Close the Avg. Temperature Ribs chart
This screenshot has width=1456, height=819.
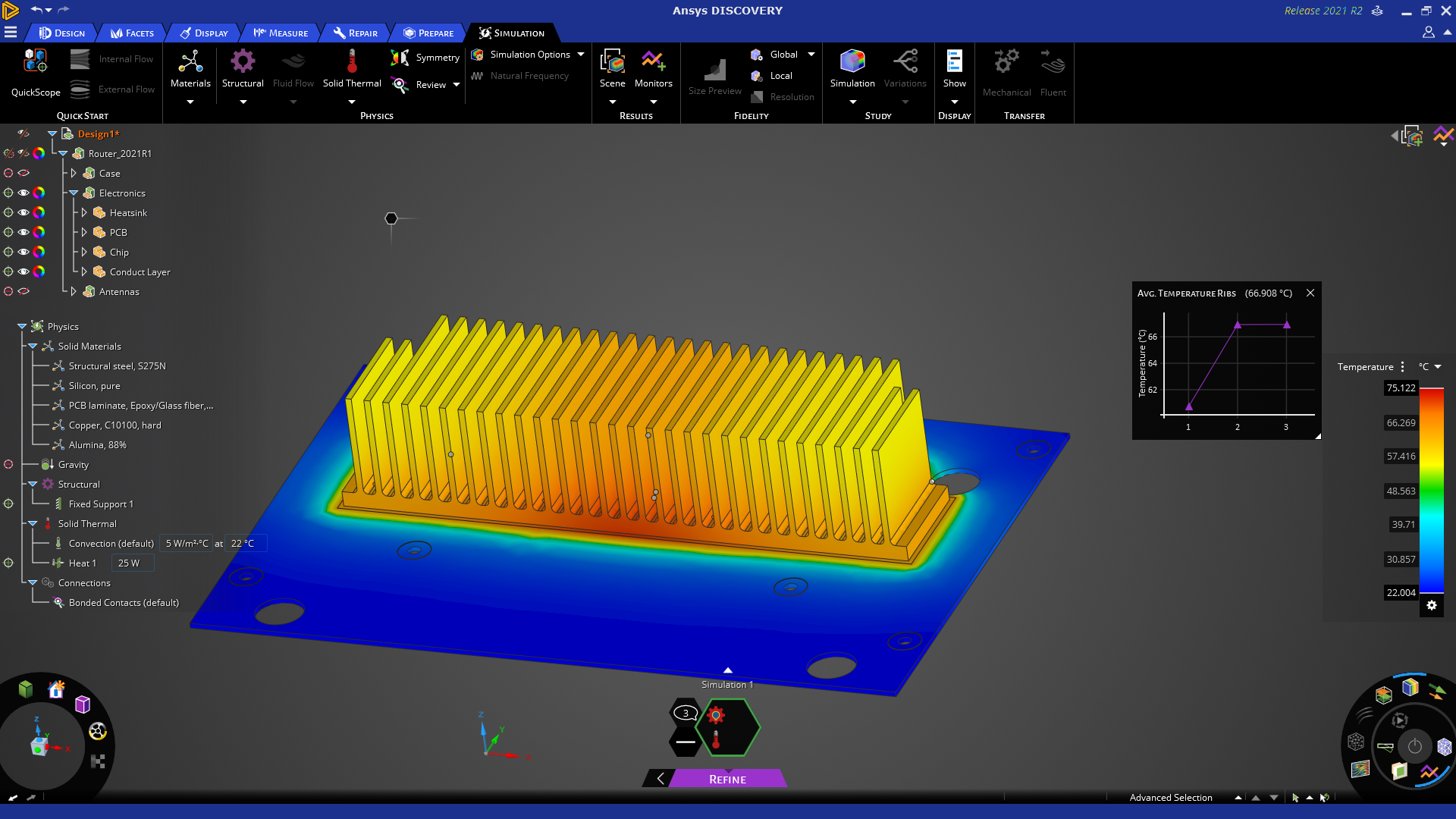(x=1310, y=293)
